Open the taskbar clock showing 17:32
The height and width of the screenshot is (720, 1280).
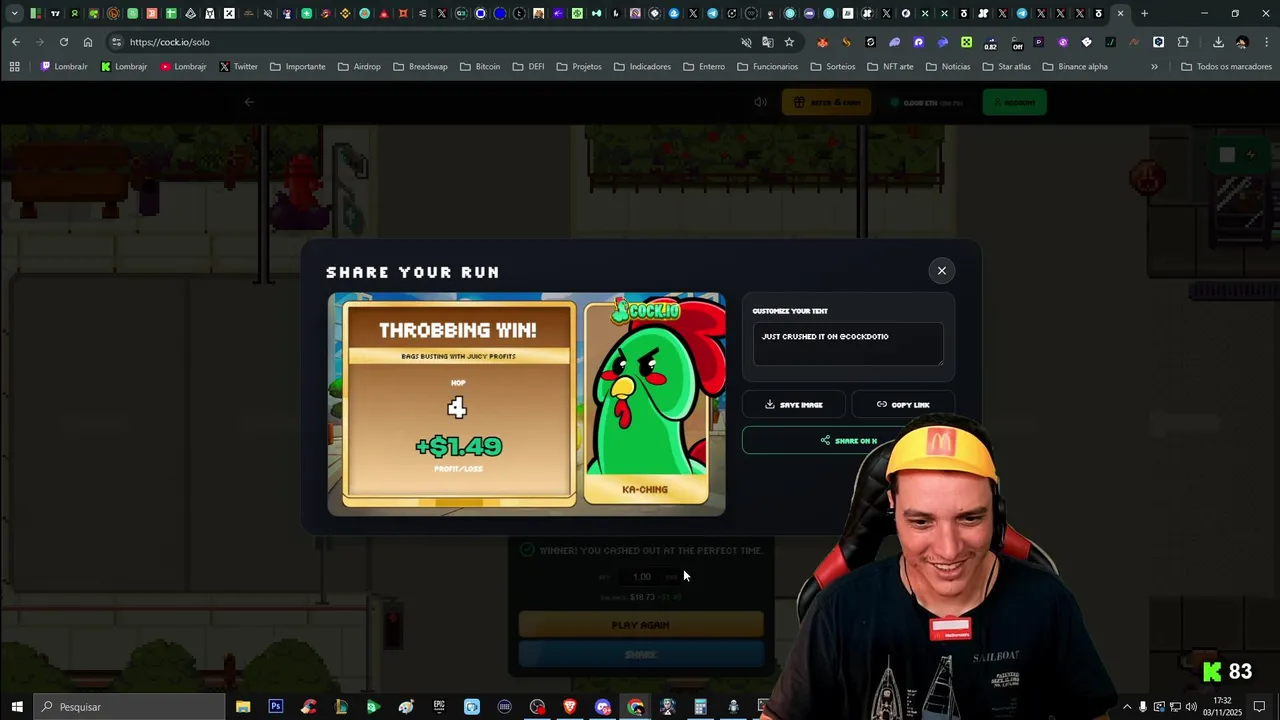pyautogui.click(x=1222, y=707)
